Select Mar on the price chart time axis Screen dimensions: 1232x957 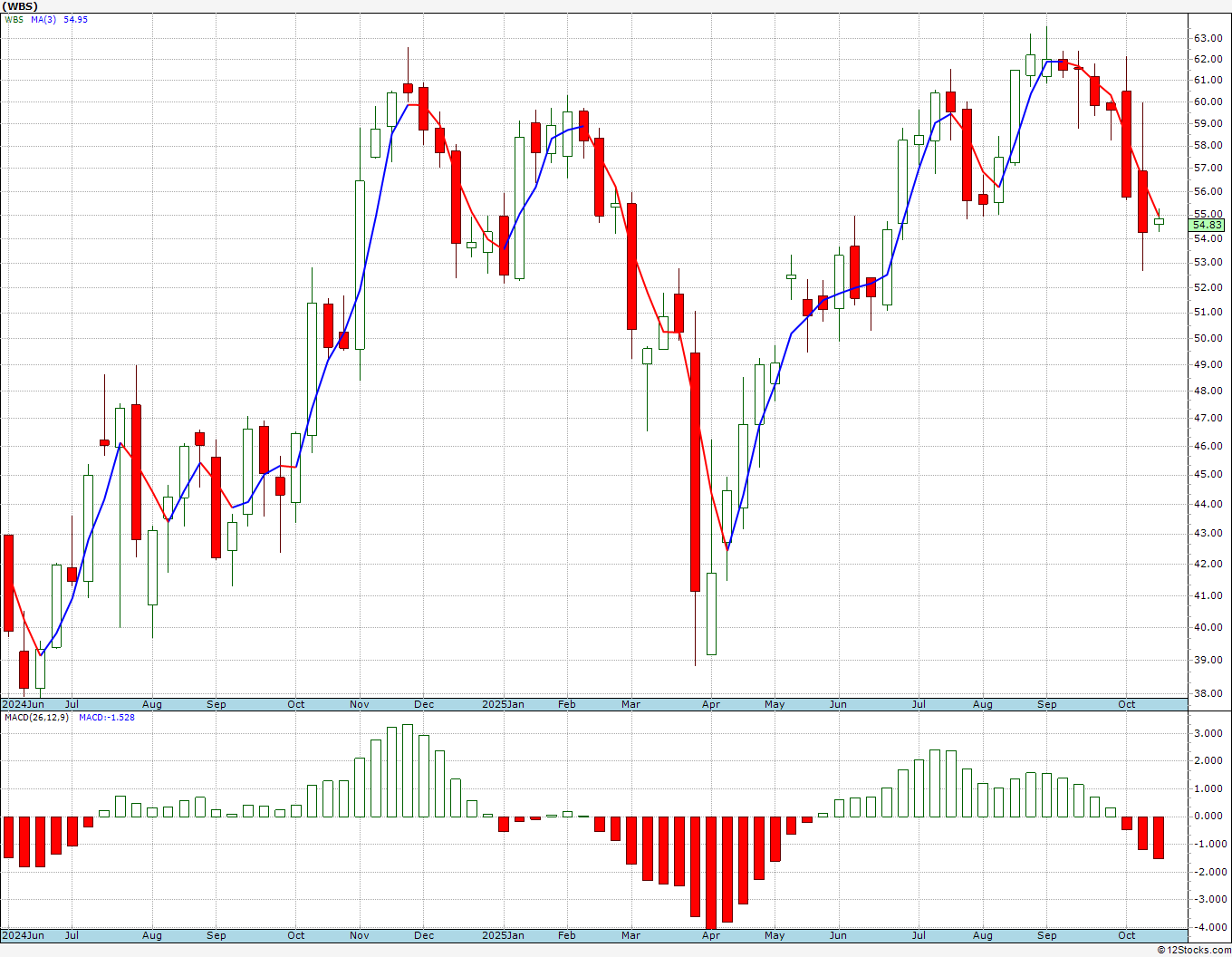(630, 704)
